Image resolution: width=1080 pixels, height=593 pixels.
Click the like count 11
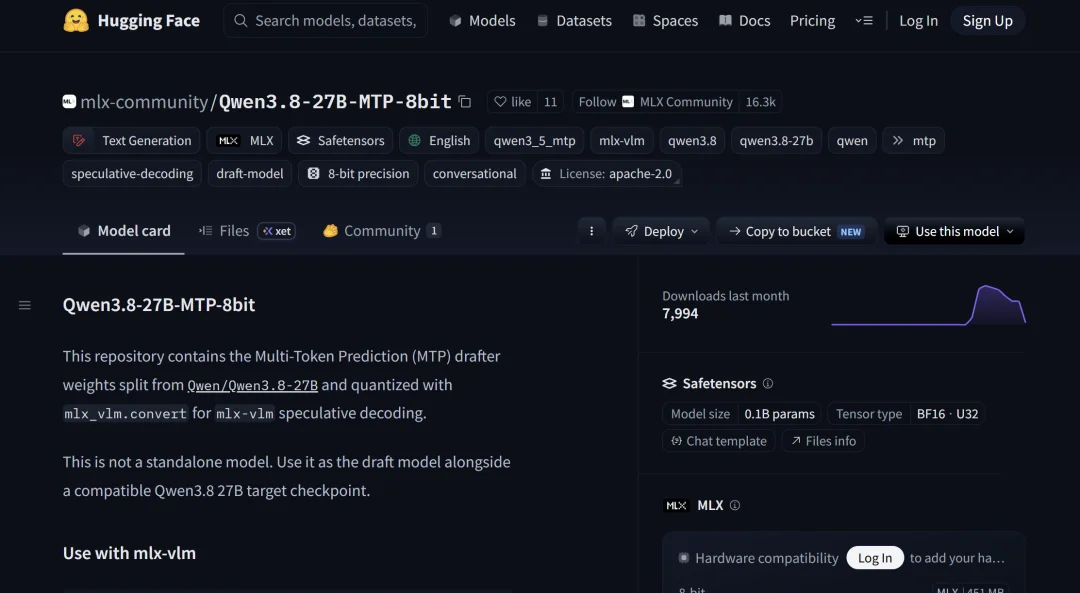(550, 102)
